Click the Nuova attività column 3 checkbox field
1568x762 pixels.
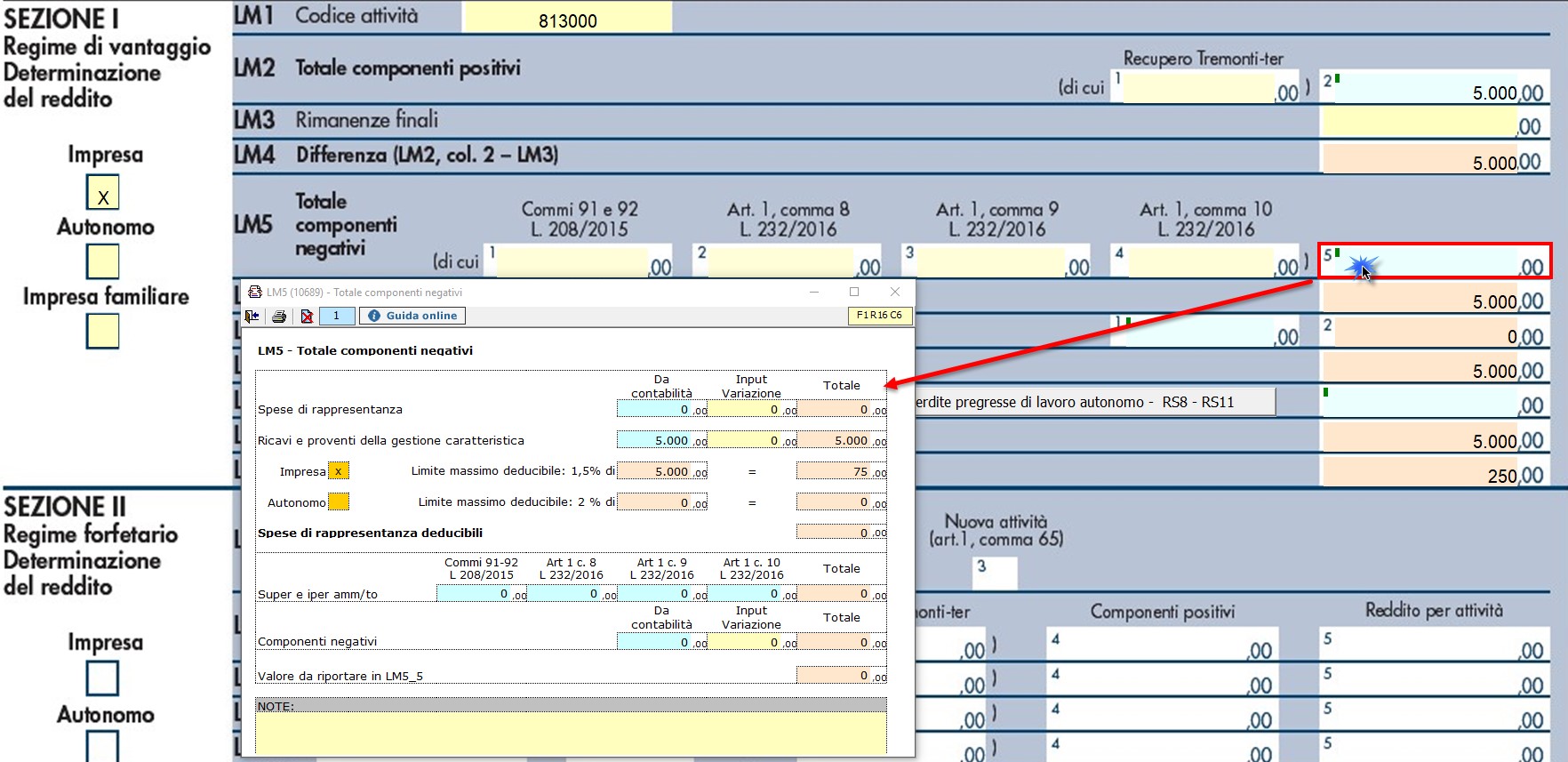coord(996,573)
